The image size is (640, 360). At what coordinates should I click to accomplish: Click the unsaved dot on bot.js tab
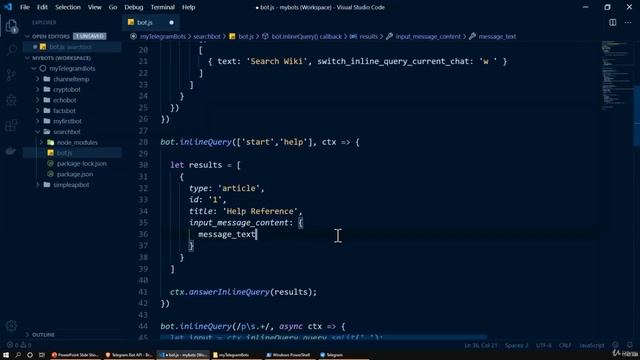pos(171,22)
